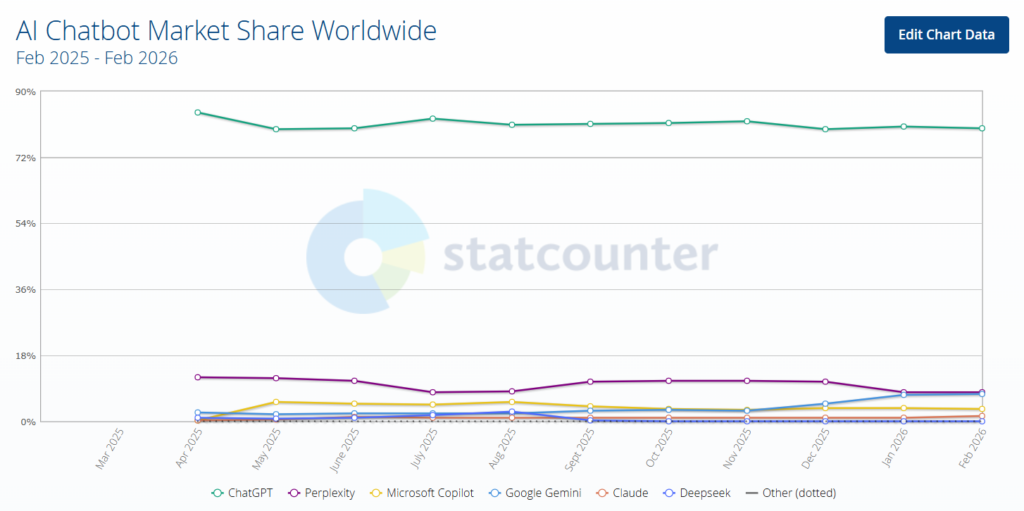
Task: Click the chart title heading
Action: click(226, 31)
